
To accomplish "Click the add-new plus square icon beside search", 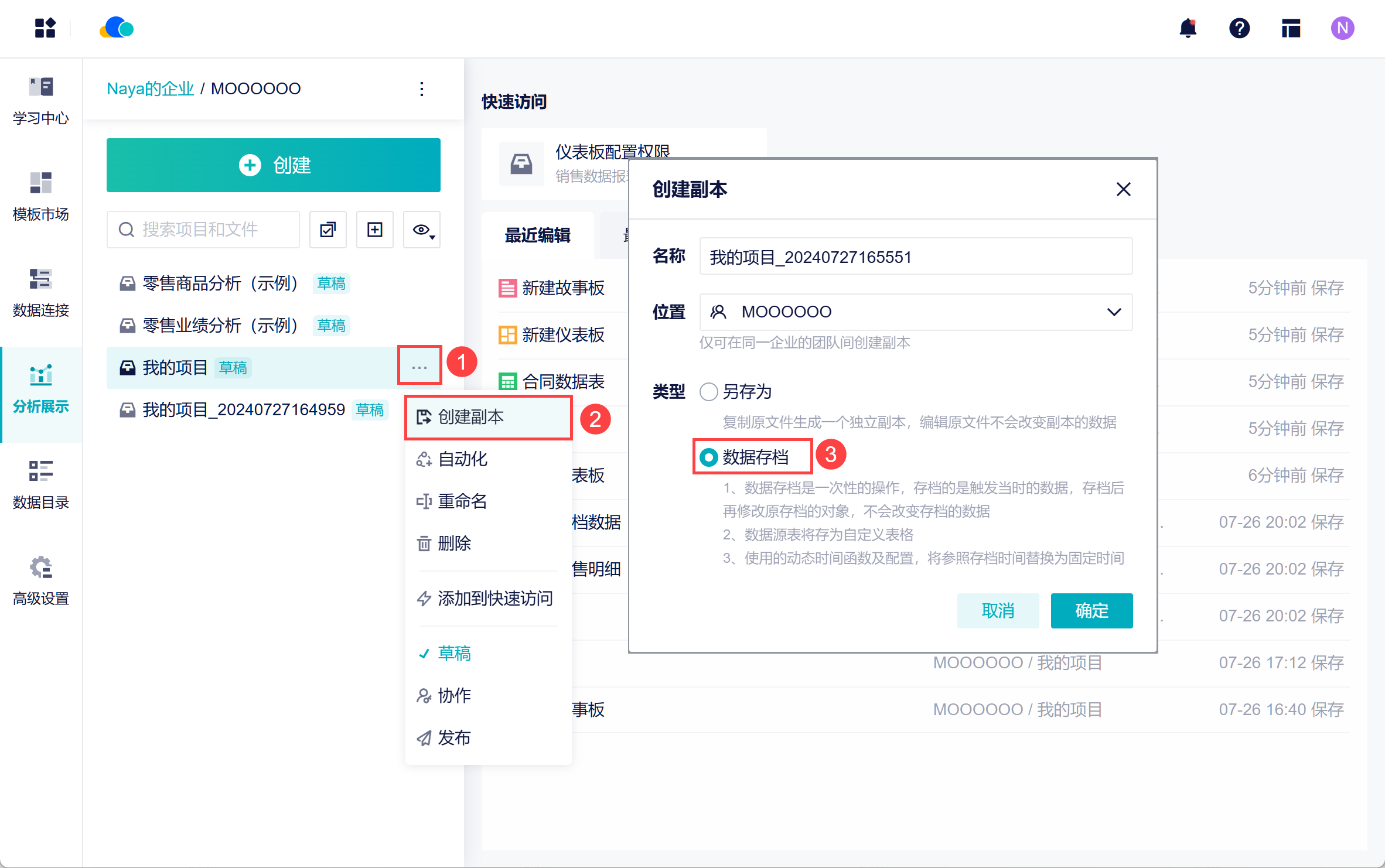I will [375, 230].
